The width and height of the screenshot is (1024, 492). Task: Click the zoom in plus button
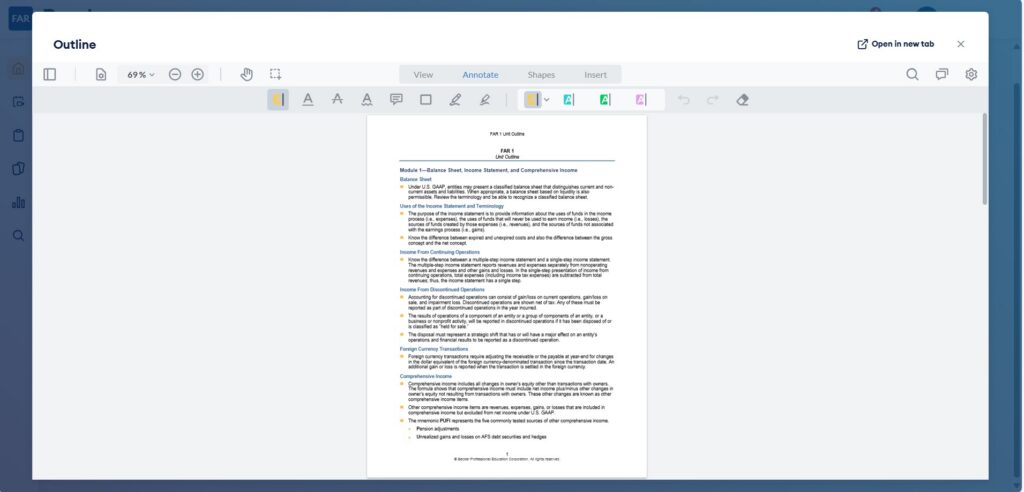pyautogui.click(x=198, y=74)
